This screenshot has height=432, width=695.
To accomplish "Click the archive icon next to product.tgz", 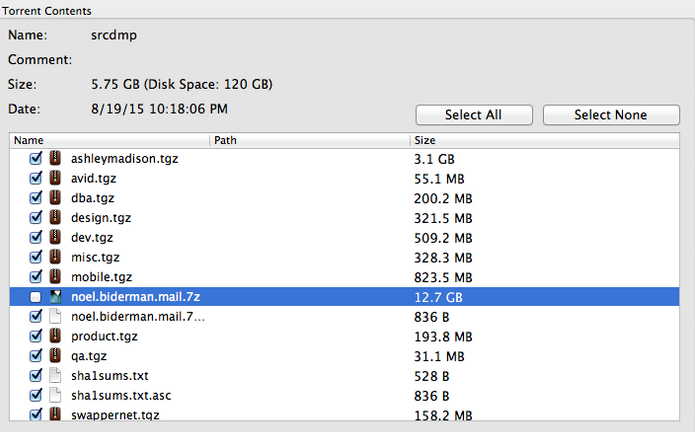I will tap(55, 336).
